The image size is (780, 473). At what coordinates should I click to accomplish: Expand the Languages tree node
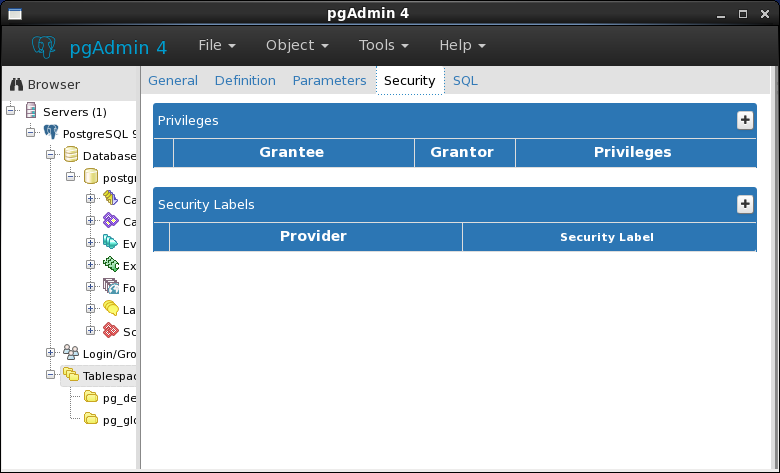(x=90, y=308)
